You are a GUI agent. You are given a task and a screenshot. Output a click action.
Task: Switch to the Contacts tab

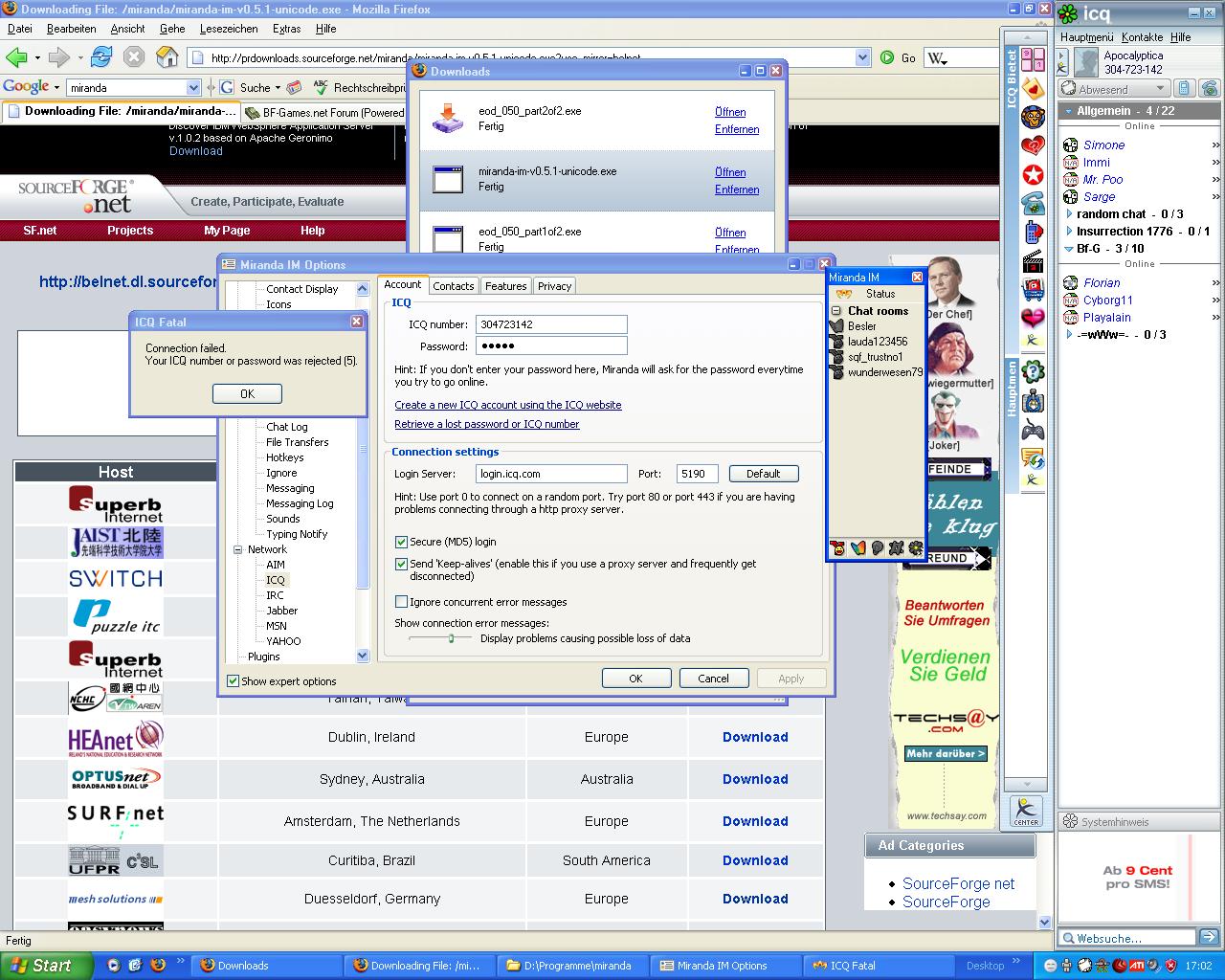click(454, 286)
